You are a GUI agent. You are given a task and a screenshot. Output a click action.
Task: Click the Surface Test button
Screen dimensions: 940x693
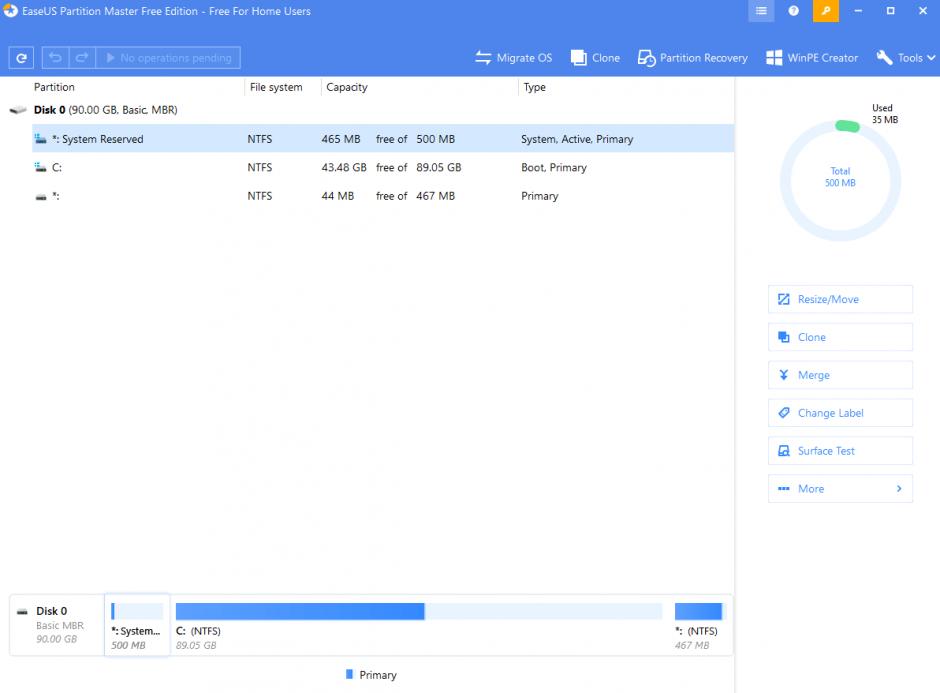click(x=840, y=450)
